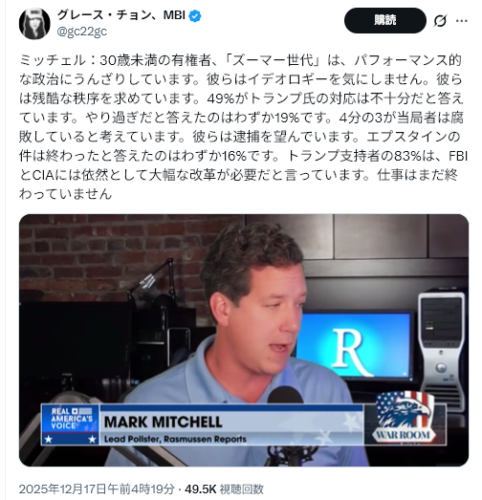Viewport: 482px width, 500px height.
Task: Click the Rasmussen R logo on monitor
Action: (353, 351)
